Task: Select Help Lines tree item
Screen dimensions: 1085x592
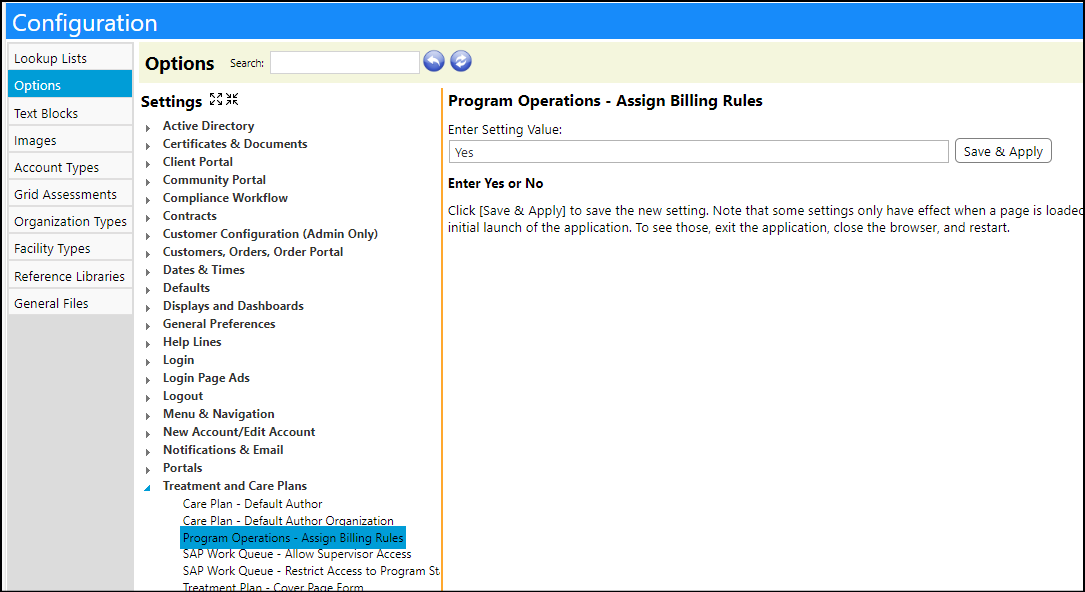Action: coord(192,342)
